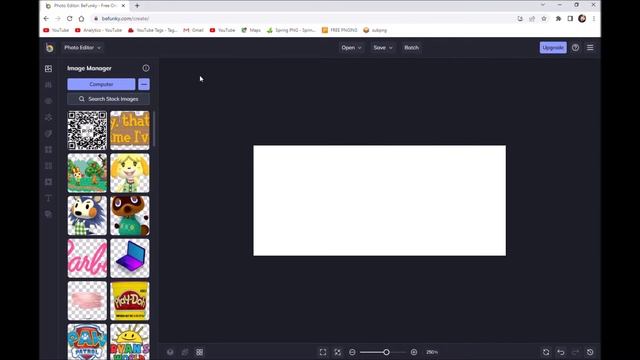Click the browser address bar

pos(302,18)
